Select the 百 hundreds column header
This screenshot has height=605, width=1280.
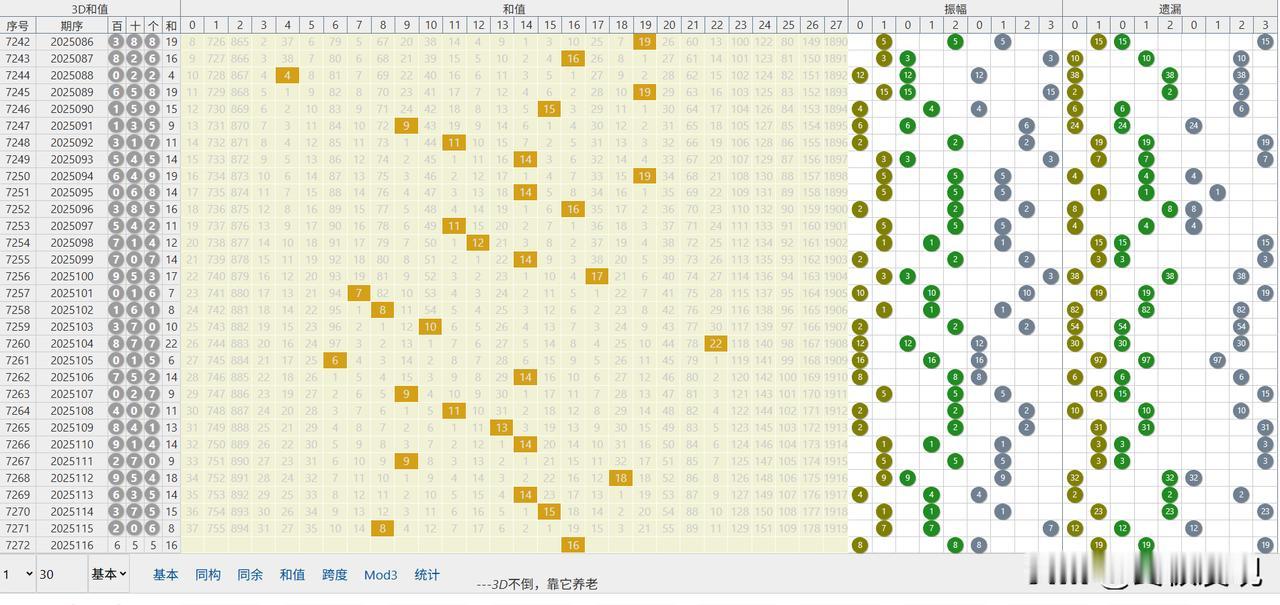[x=117, y=25]
